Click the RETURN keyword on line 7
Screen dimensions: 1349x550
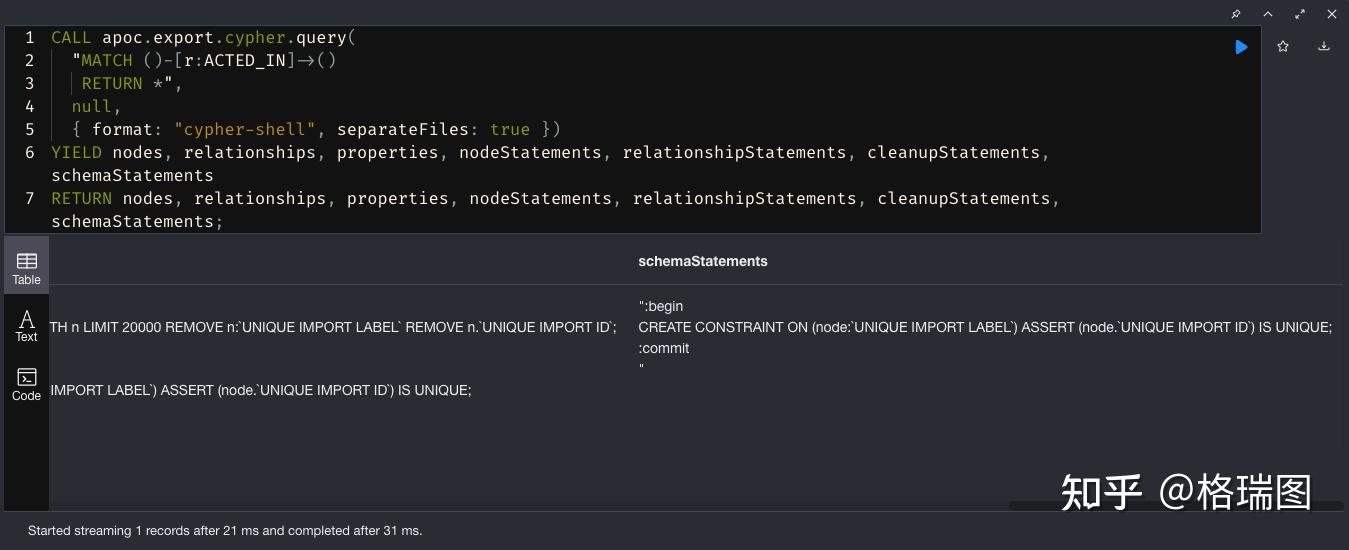tap(82, 198)
